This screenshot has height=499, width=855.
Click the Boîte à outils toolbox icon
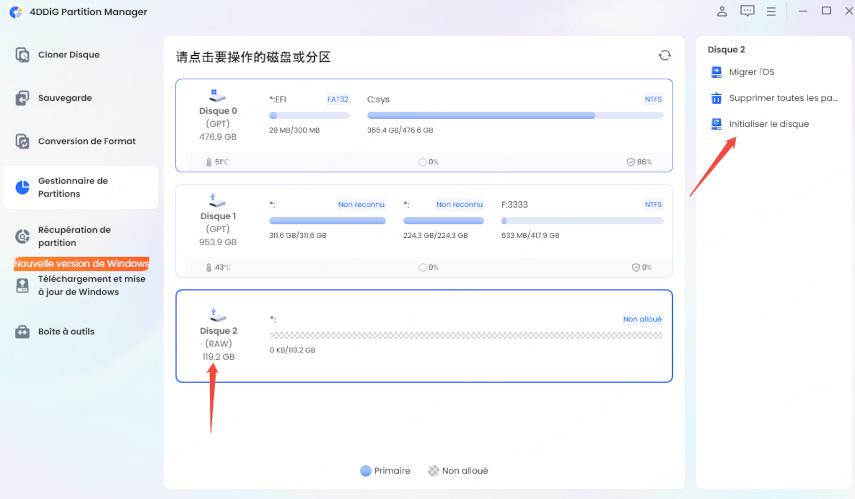coord(23,331)
